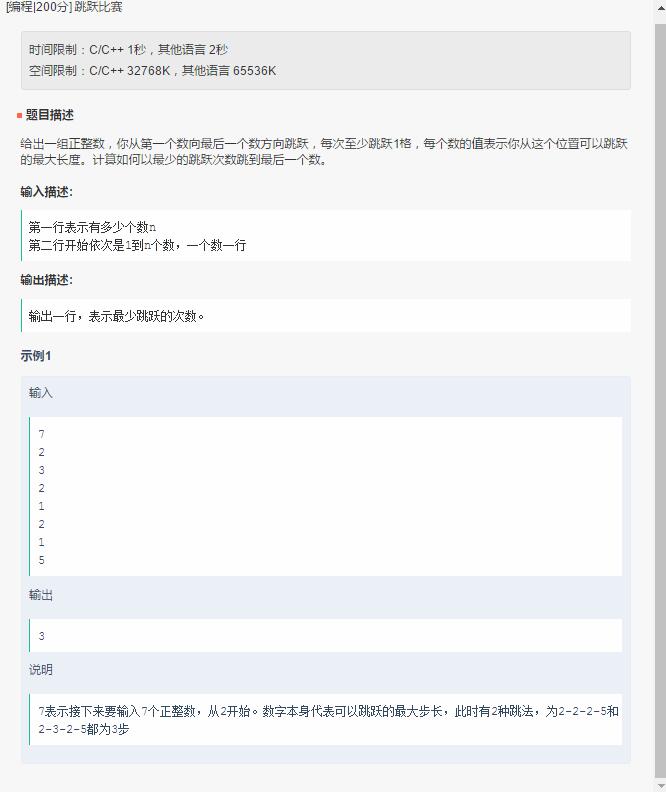
Task: Click the sample output value 3
Action: click(x=41, y=636)
